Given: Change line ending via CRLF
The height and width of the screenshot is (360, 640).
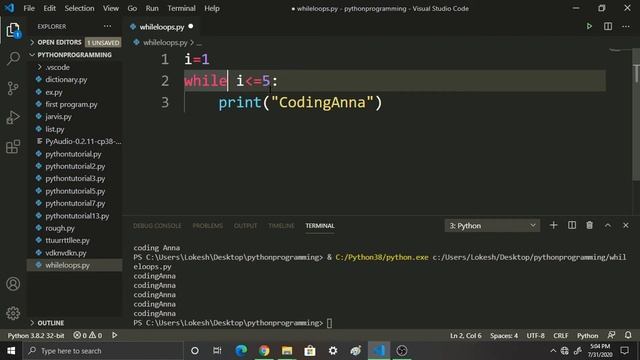Looking at the screenshot, I should 561,335.
